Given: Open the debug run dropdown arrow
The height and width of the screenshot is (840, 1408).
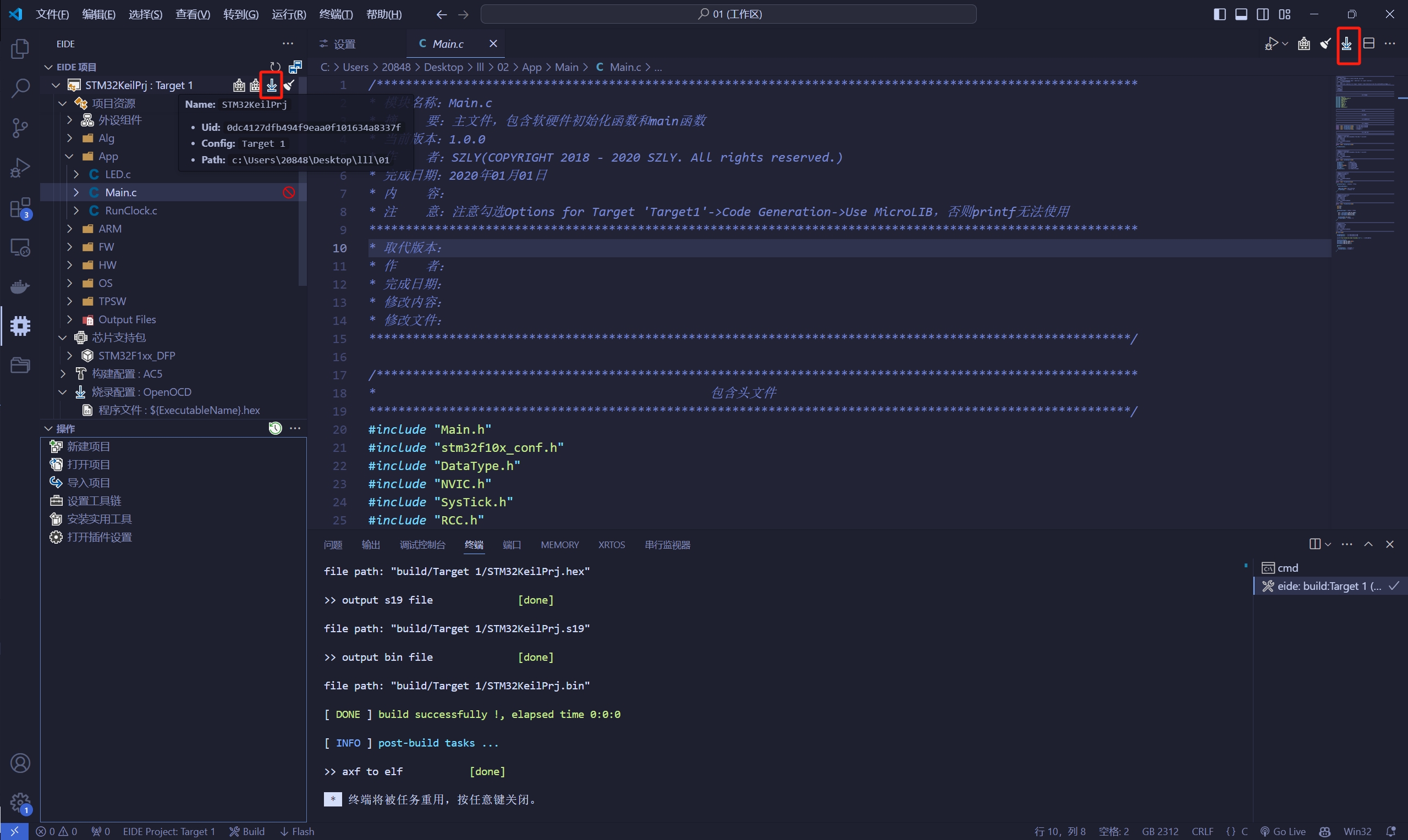Looking at the screenshot, I should click(1285, 43).
